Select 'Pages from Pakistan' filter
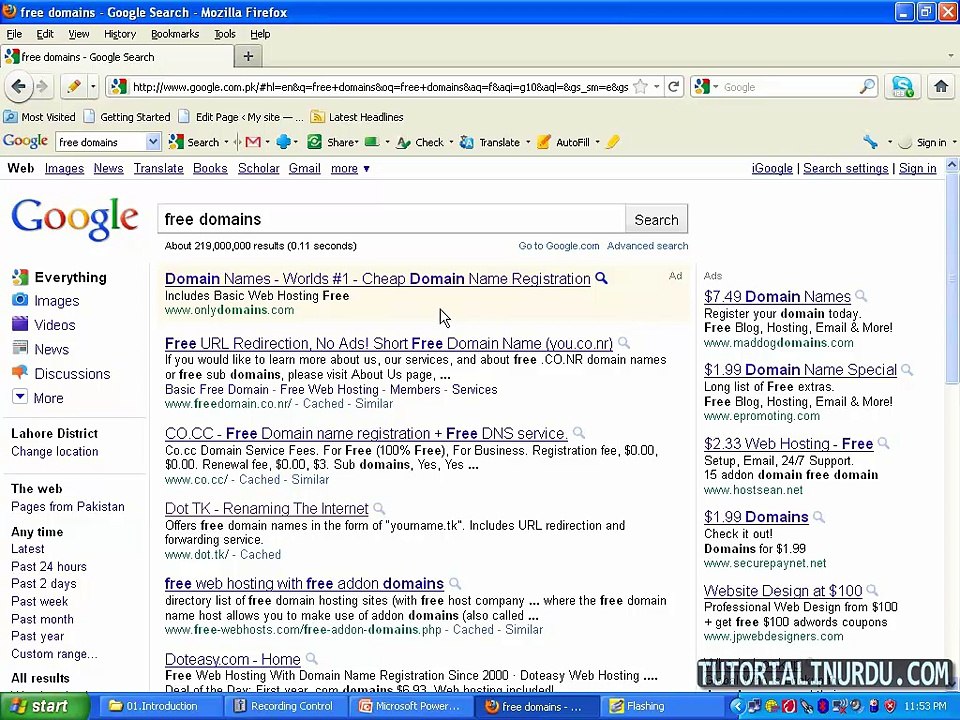This screenshot has height=720, width=960. tap(67, 507)
